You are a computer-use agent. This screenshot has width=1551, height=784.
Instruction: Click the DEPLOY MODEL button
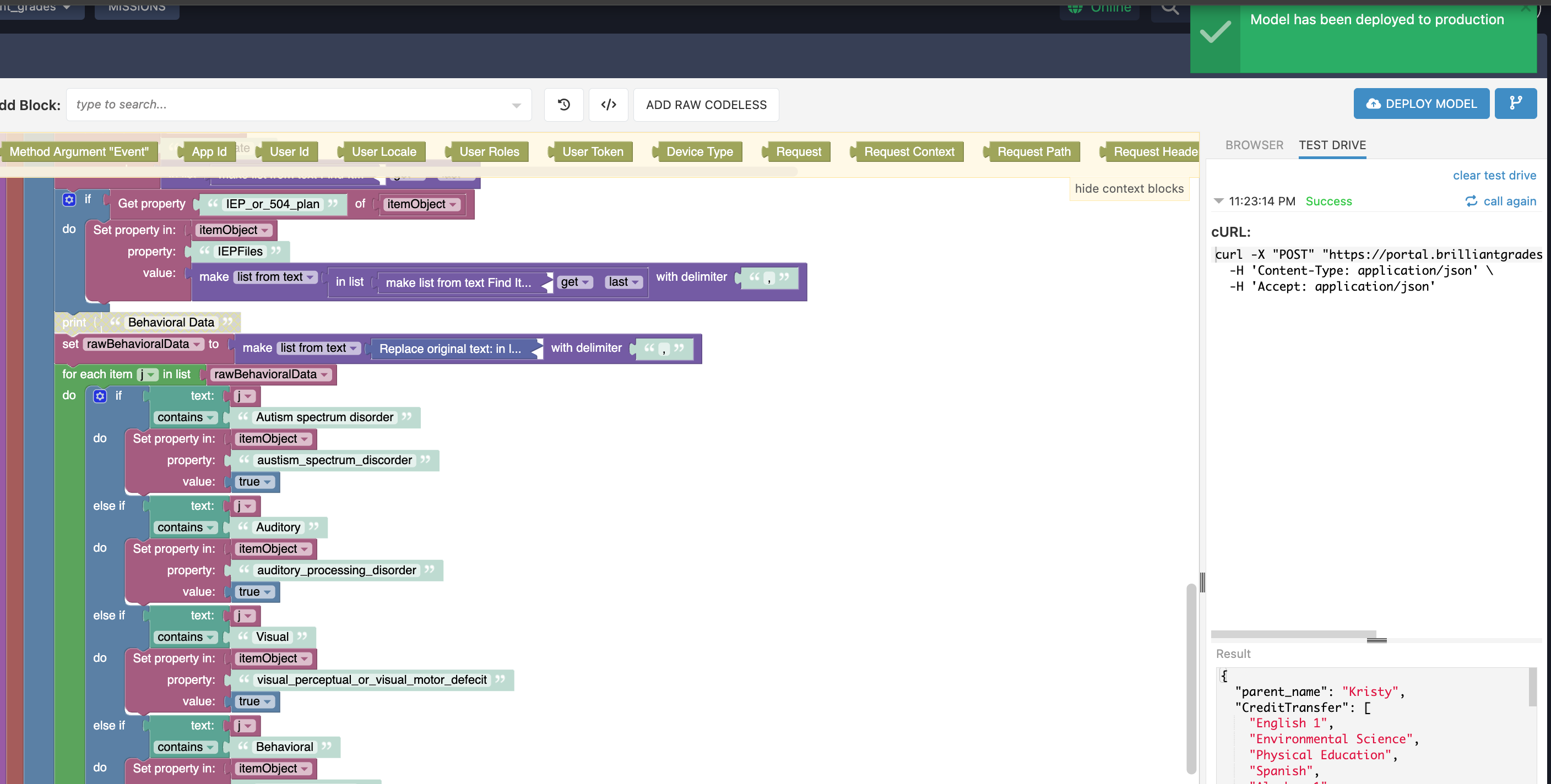[x=1421, y=104]
